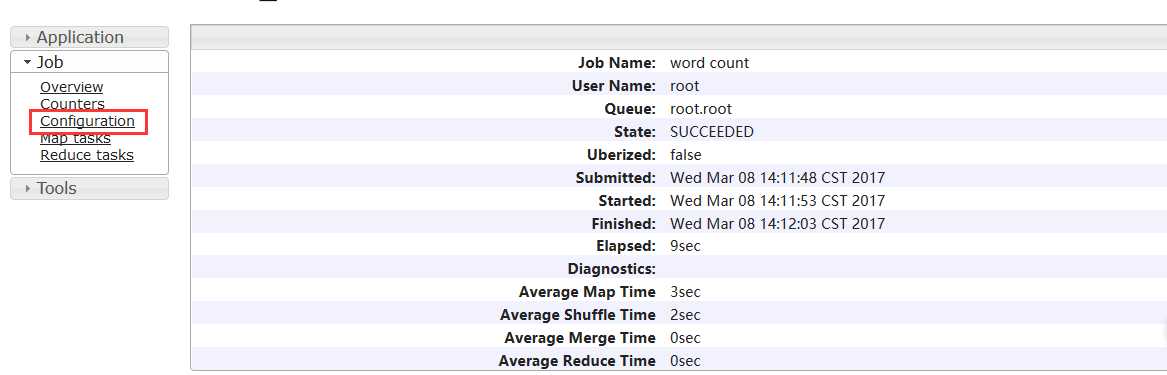Open the Overview link under Job

pyautogui.click(x=71, y=87)
